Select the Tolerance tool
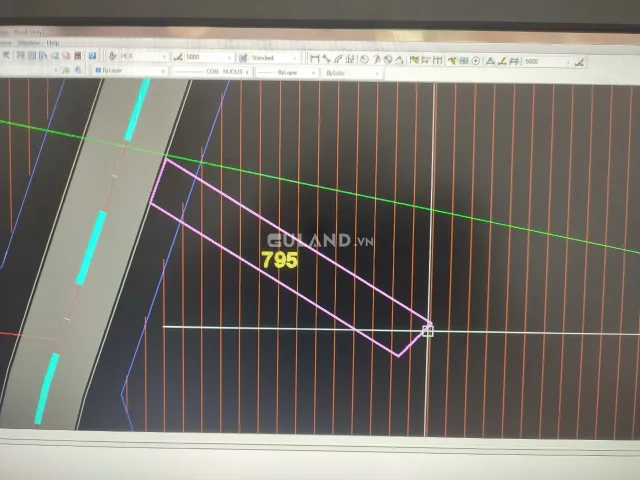Image resolution: width=640 pixels, height=480 pixels. (464, 61)
